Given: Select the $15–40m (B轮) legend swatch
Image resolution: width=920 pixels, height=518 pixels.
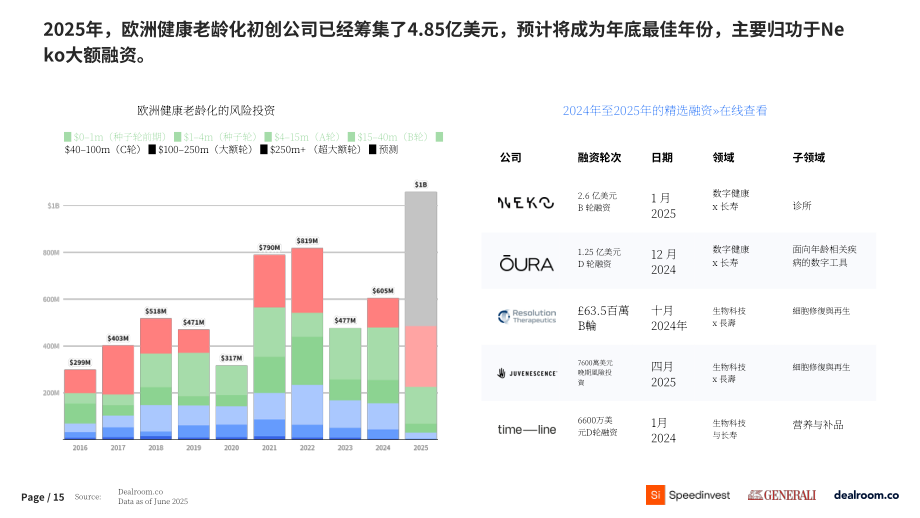Looking at the screenshot, I should (x=351, y=137).
